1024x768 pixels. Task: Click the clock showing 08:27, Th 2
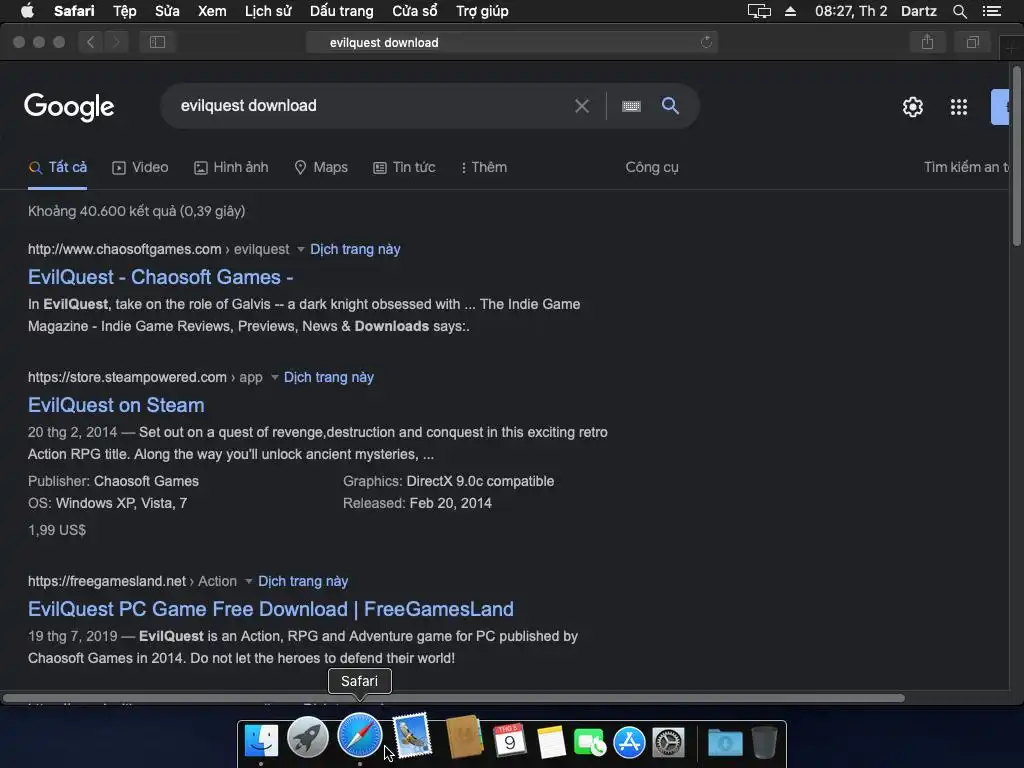(851, 11)
